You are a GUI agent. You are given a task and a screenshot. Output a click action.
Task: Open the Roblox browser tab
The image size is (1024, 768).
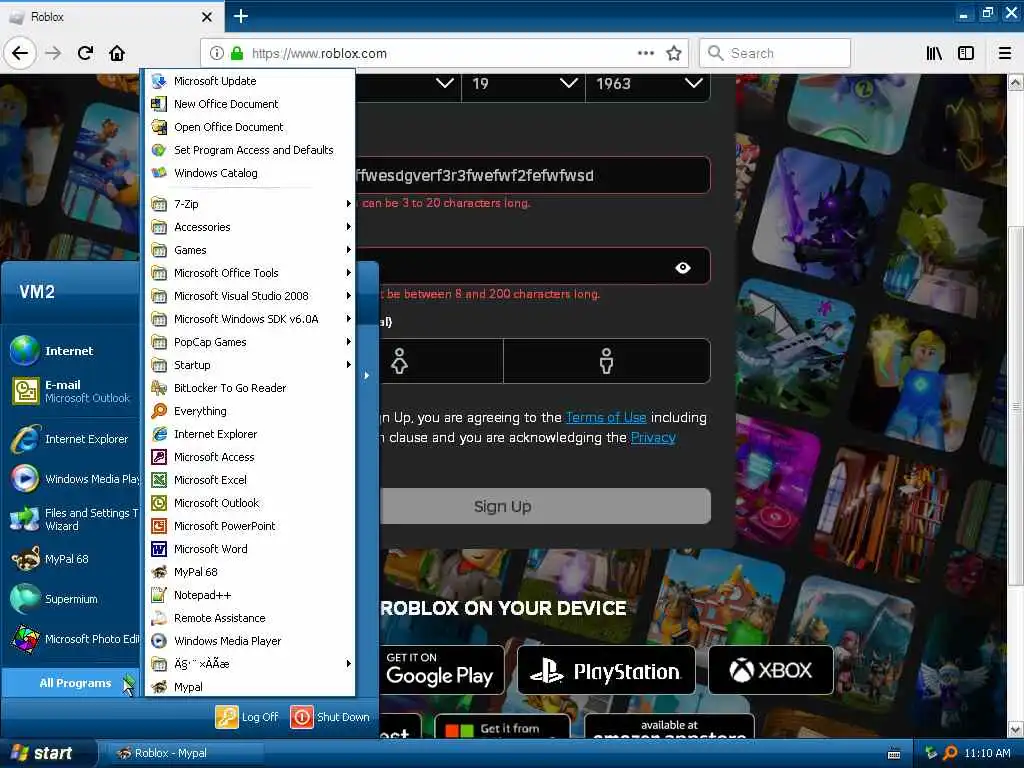(x=111, y=17)
